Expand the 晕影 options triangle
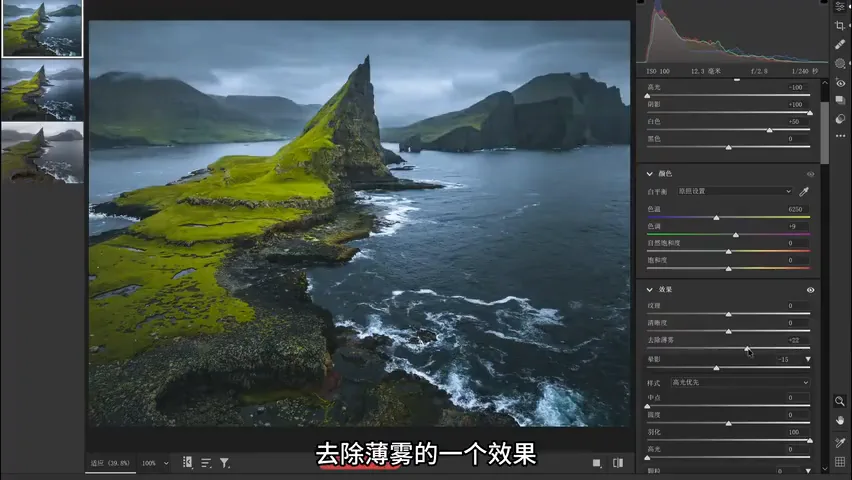The image size is (852, 480). (x=808, y=359)
